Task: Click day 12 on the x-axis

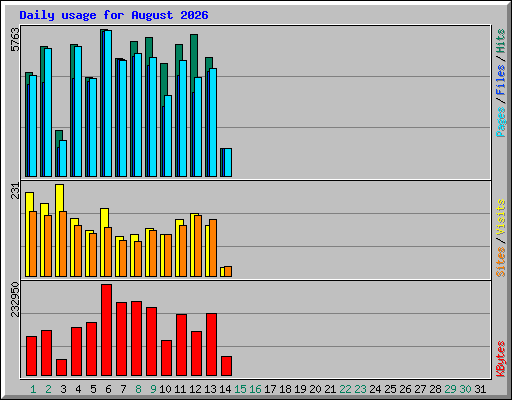Action: (x=195, y=389)
